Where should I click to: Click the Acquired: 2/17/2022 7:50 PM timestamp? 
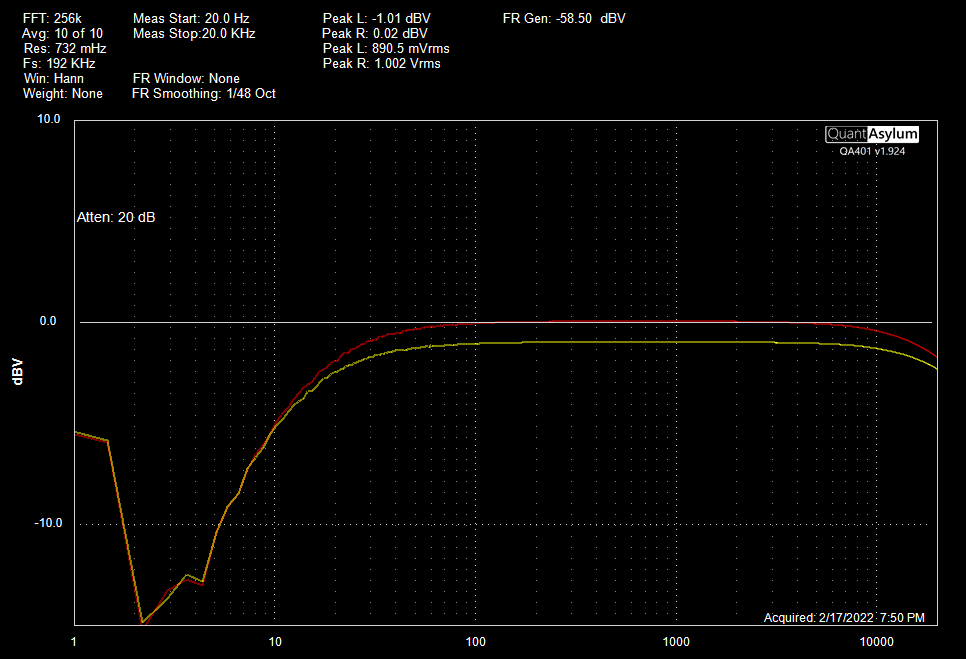pos(844,618)
